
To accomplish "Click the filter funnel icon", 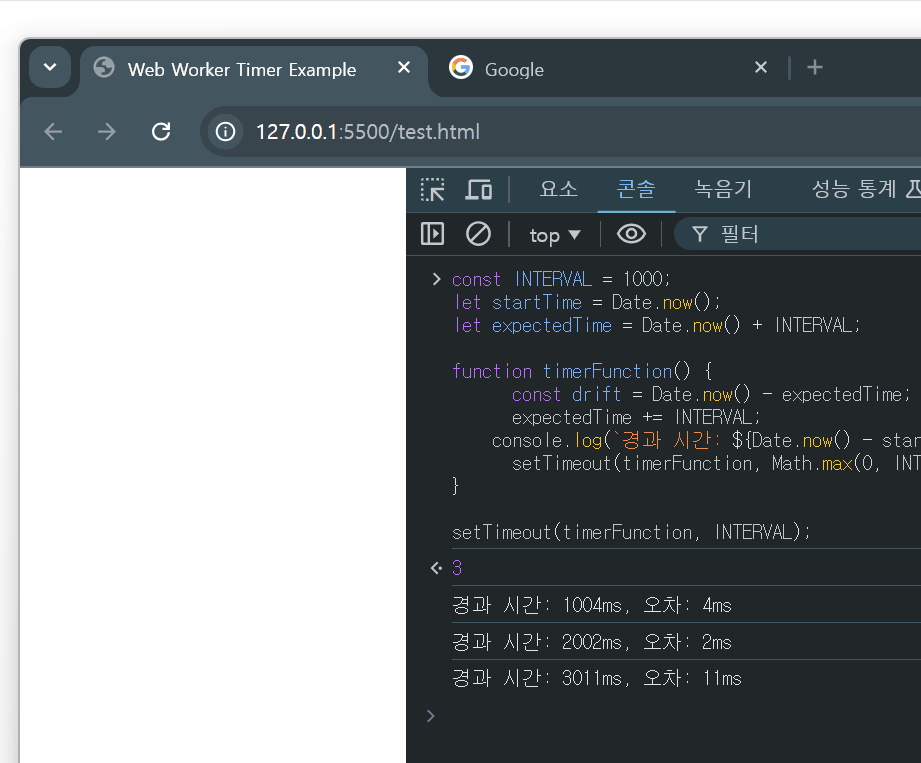I will (699, 234).
